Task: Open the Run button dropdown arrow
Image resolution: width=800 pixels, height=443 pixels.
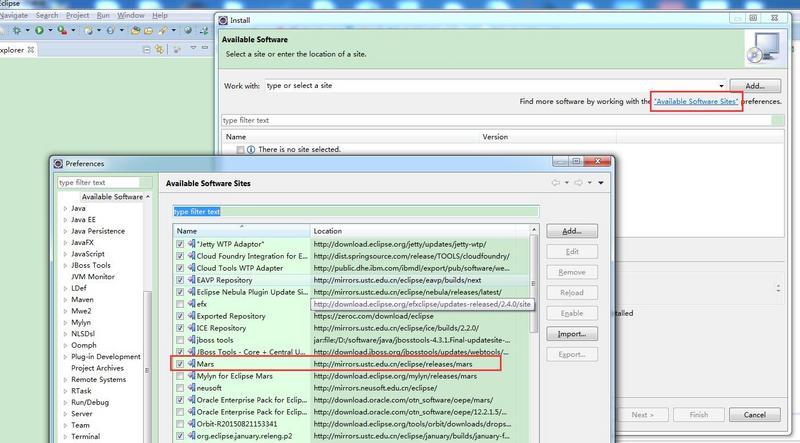Action: pos(51,30)
